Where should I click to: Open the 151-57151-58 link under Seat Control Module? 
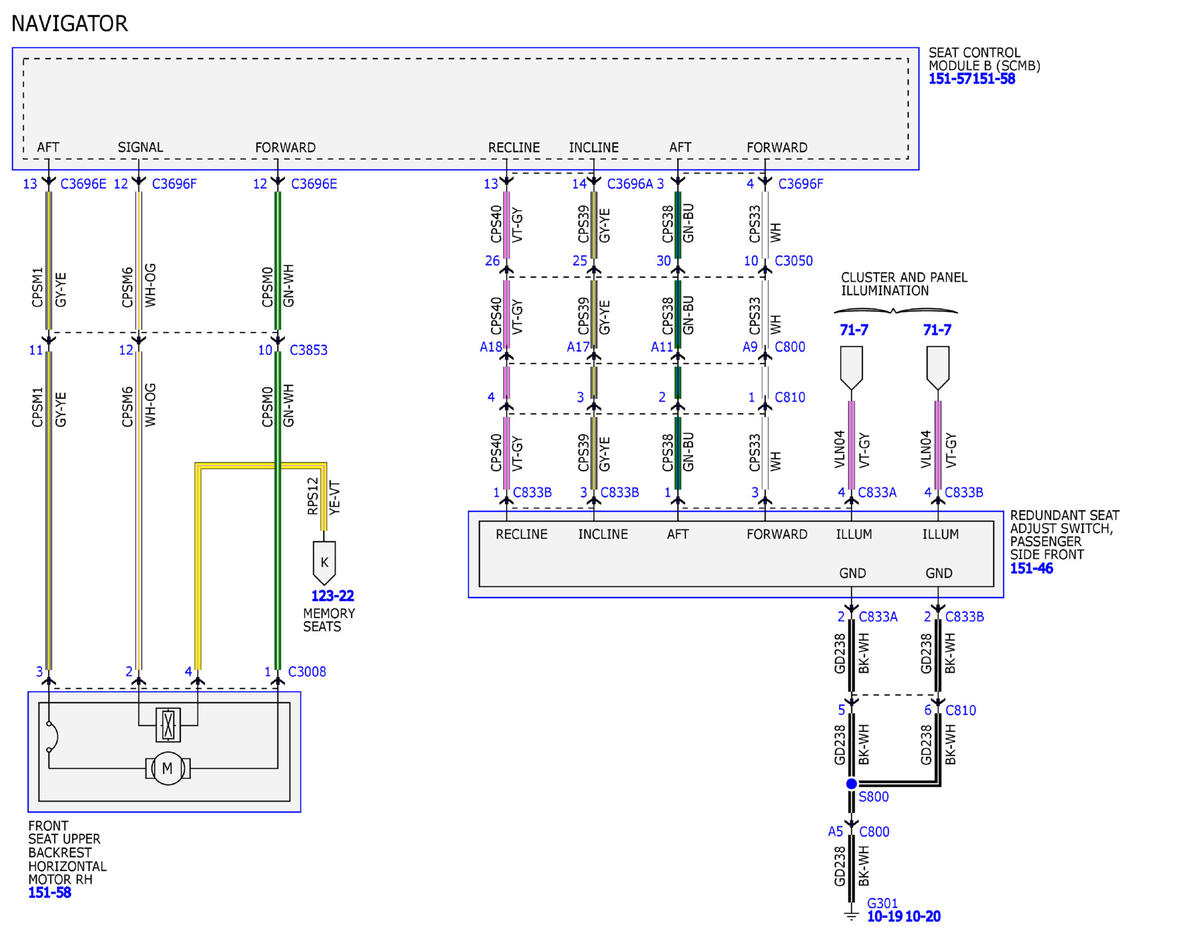[972, 79]
